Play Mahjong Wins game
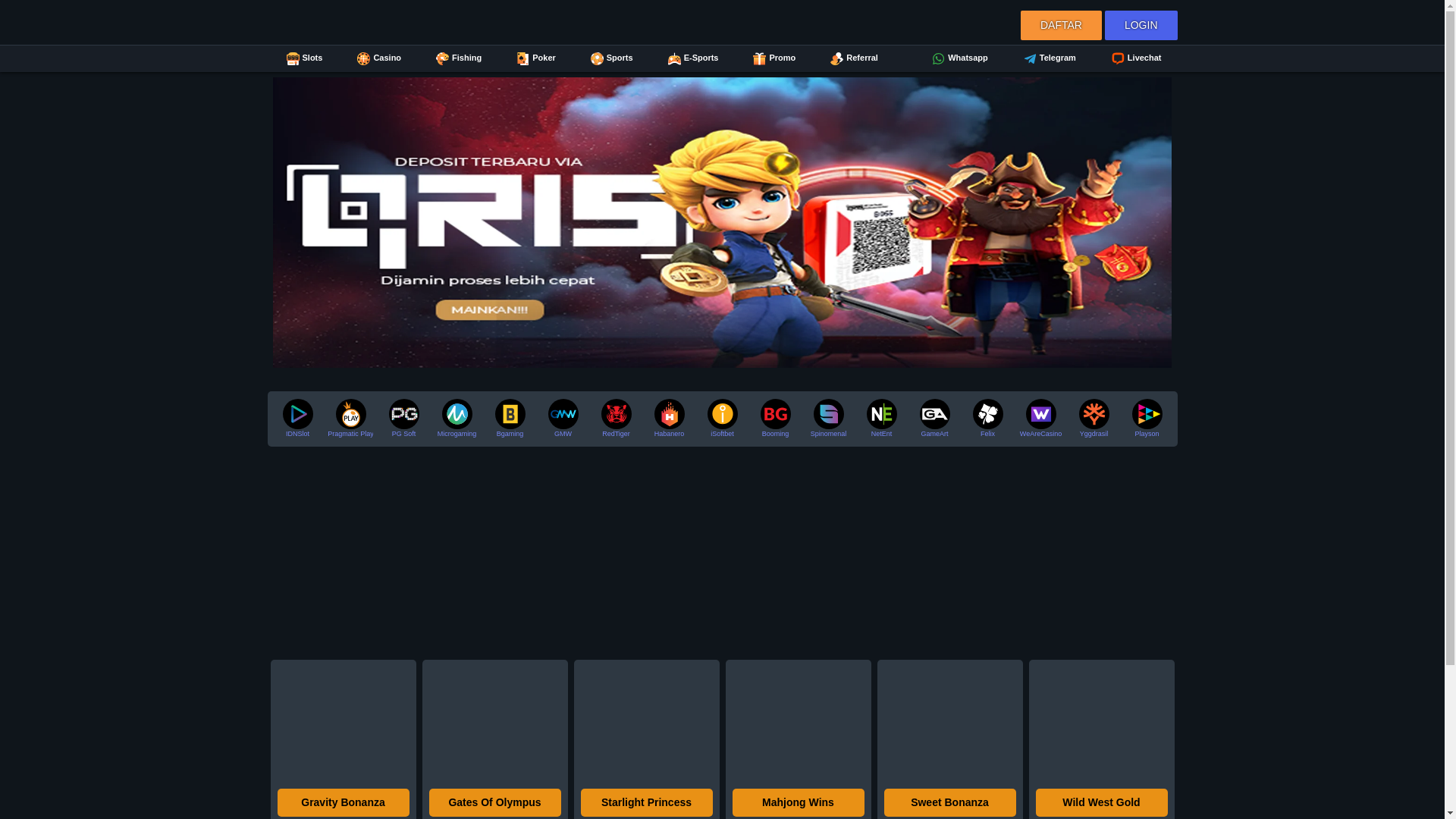The width and height of the screenshot is (1456, 819). (798, 802)
